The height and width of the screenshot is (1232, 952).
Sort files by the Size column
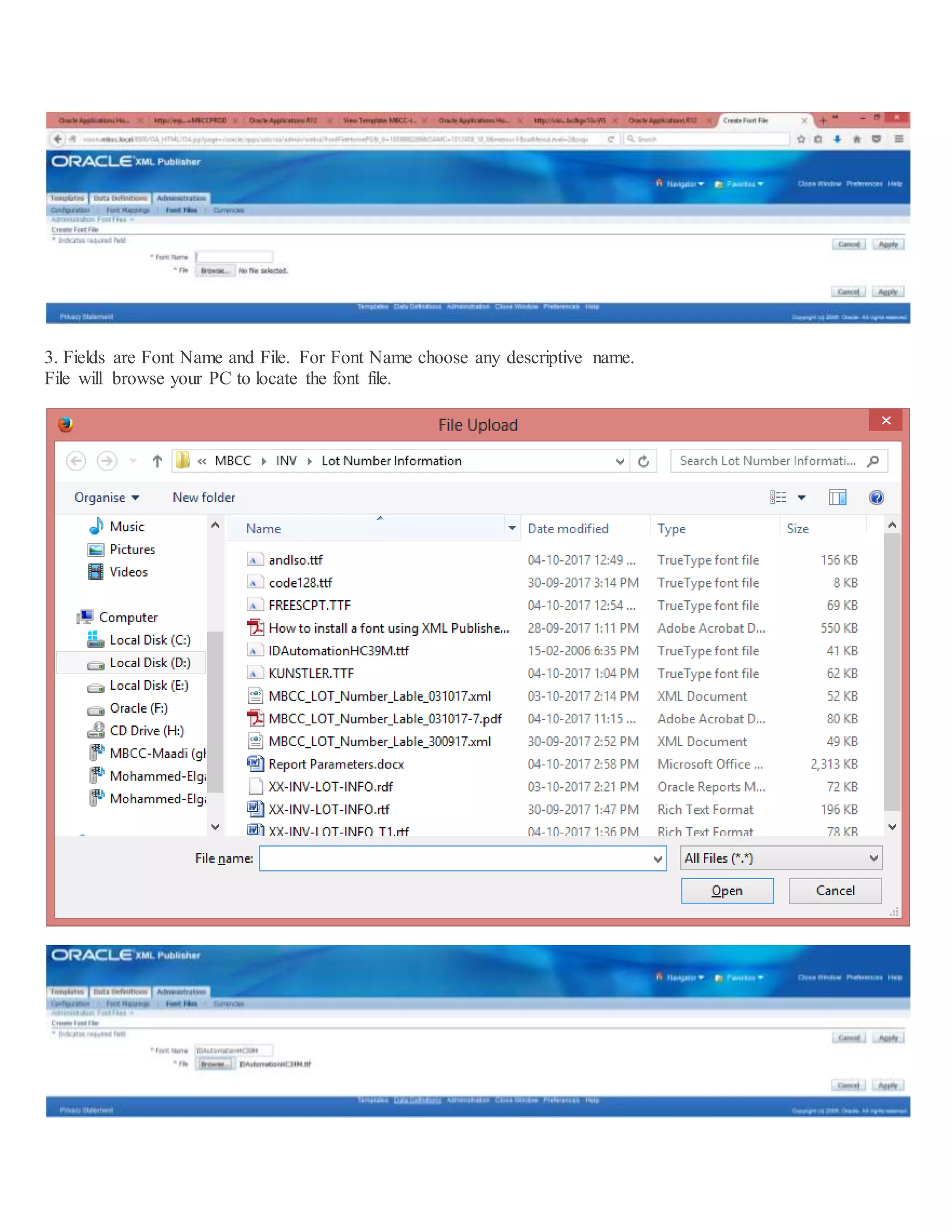point(798,529)
